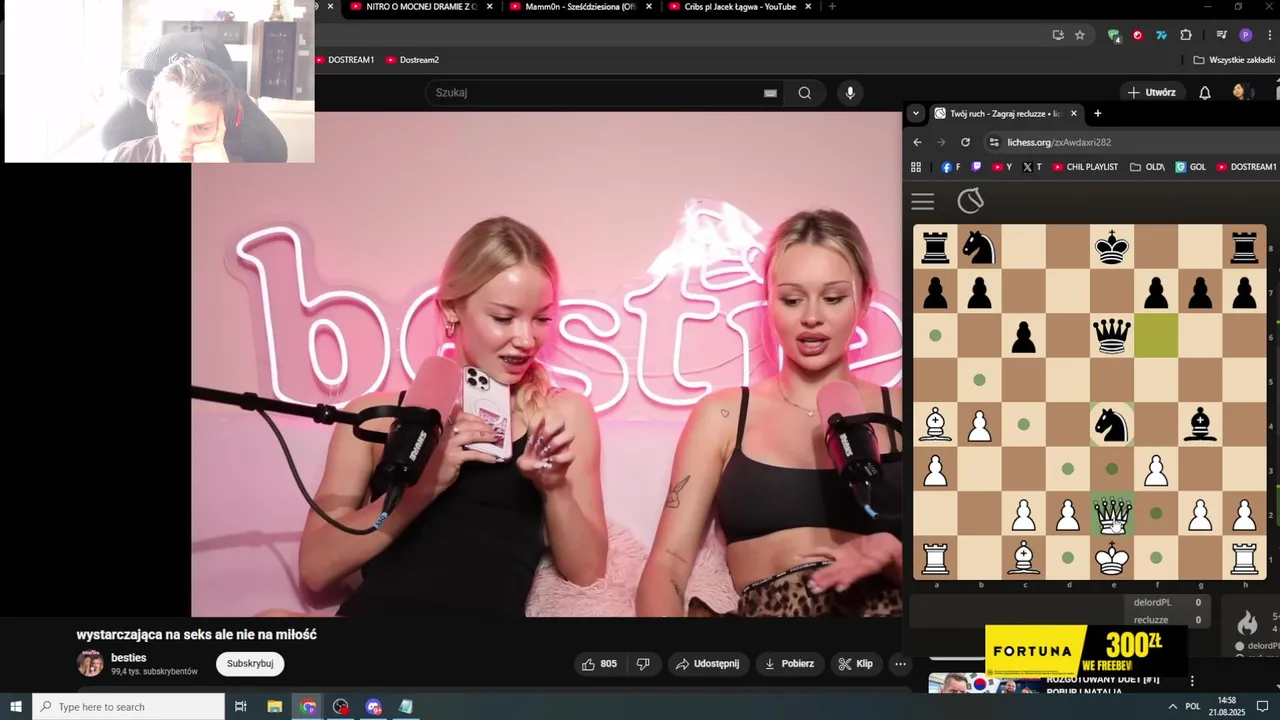Open site info icon beside lichess.org address
1280x720 pixels.
click(994, 142)
